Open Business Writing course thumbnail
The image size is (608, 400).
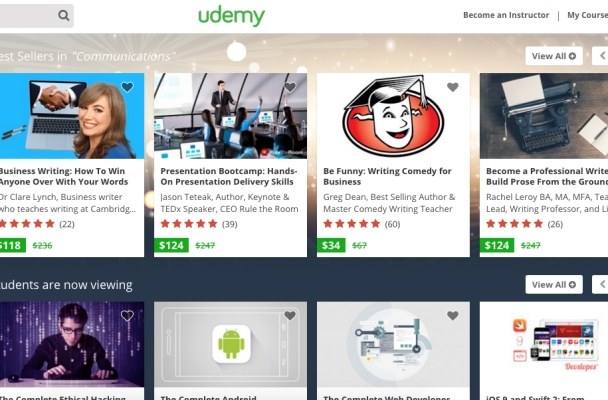click(x=72, y=116)
